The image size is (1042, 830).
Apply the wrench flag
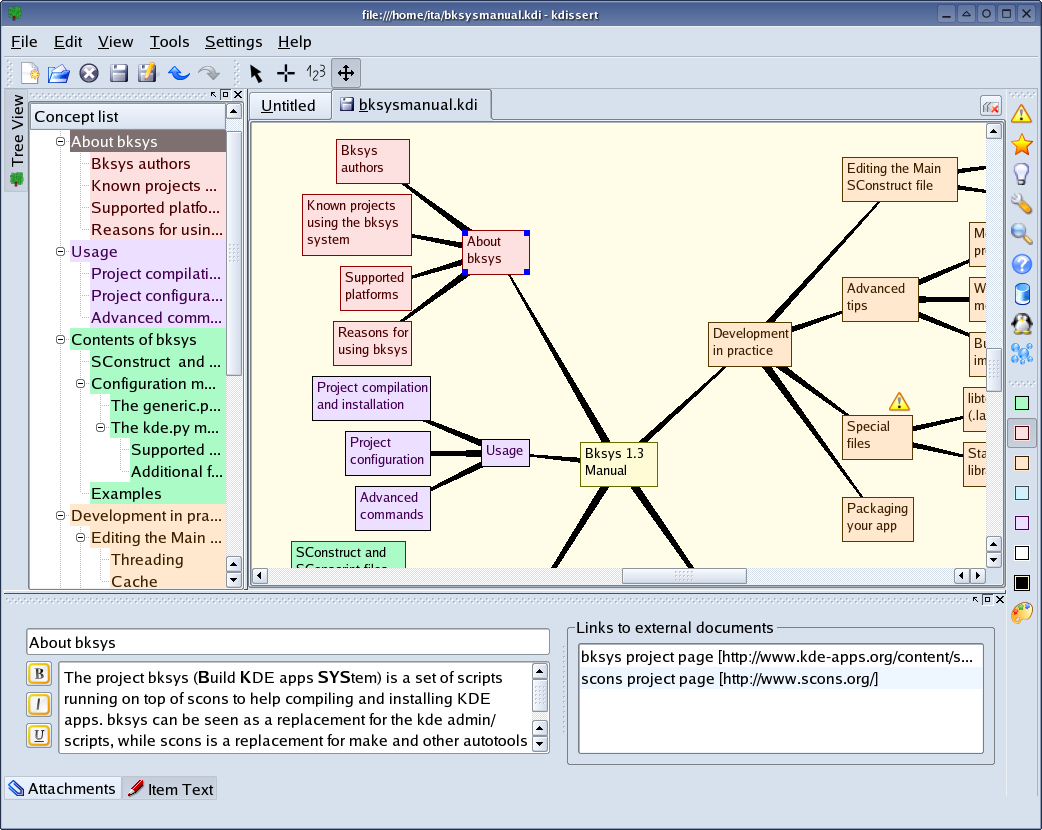1021,203
